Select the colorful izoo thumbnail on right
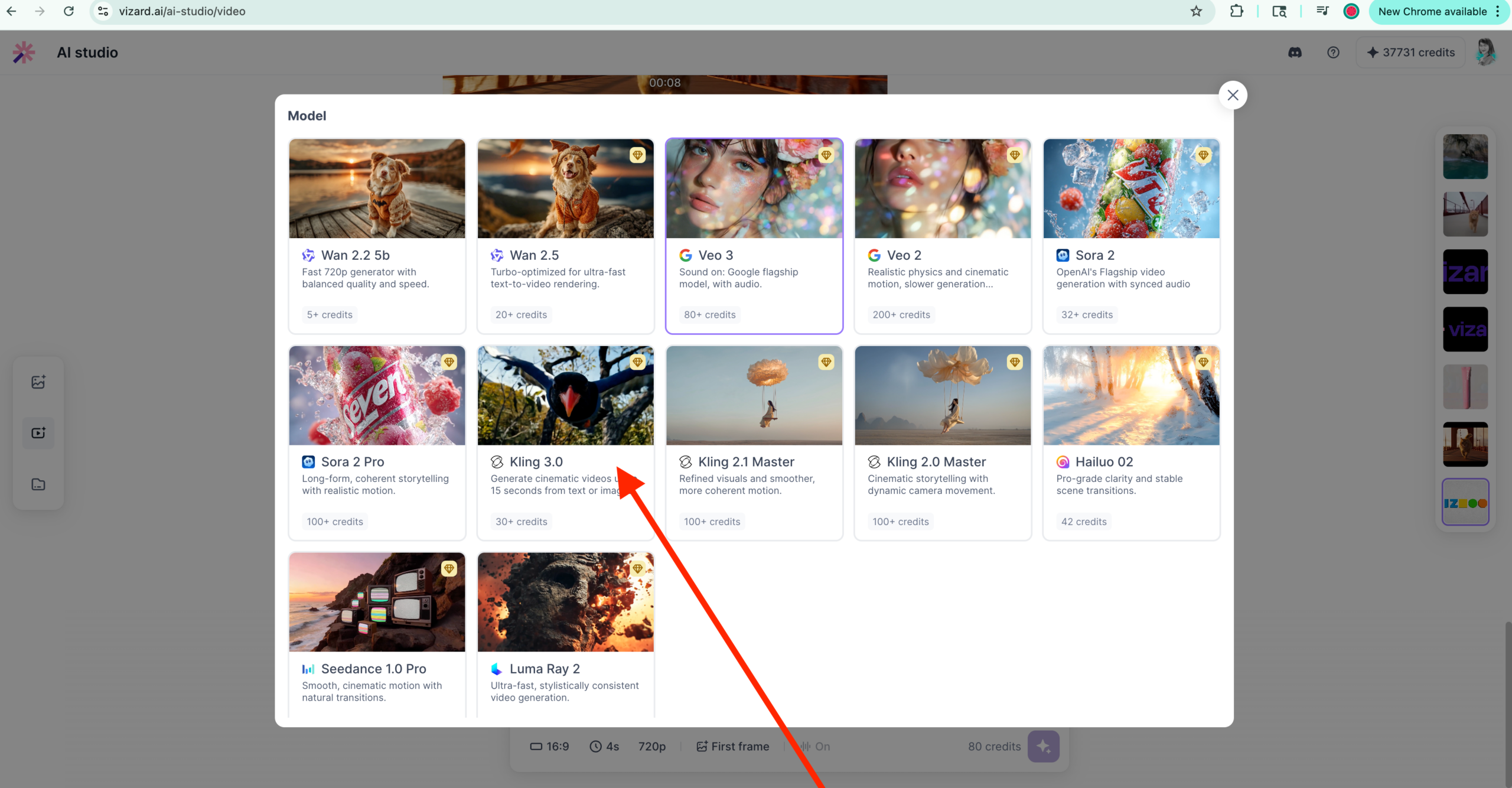 1466,502
